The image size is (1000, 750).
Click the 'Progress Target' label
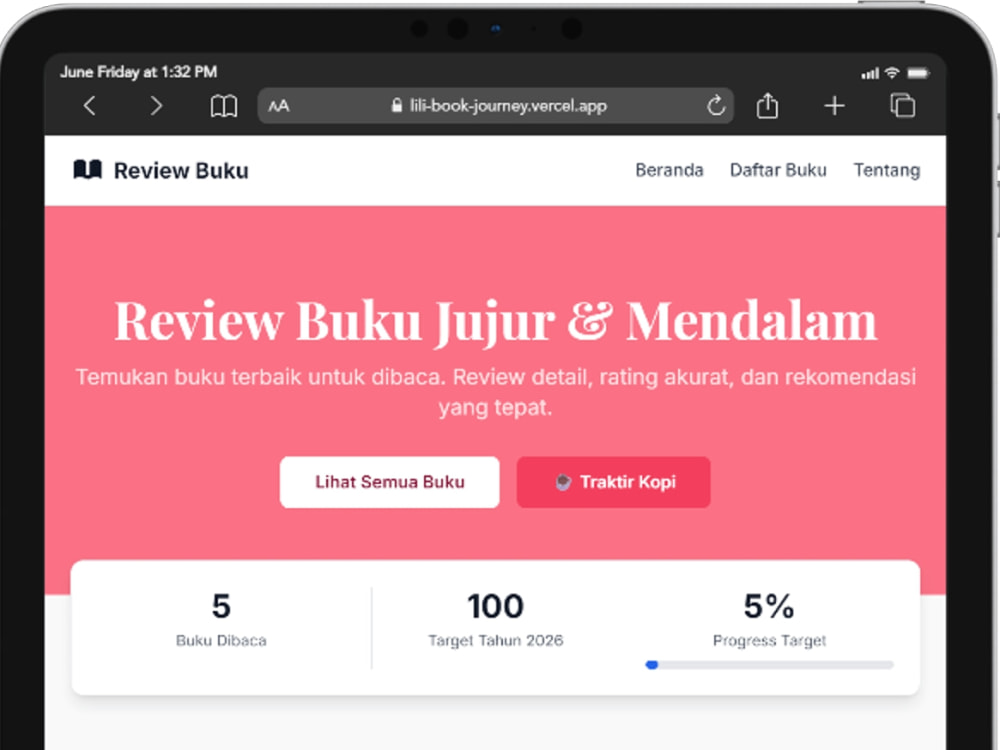pos(769,640)
